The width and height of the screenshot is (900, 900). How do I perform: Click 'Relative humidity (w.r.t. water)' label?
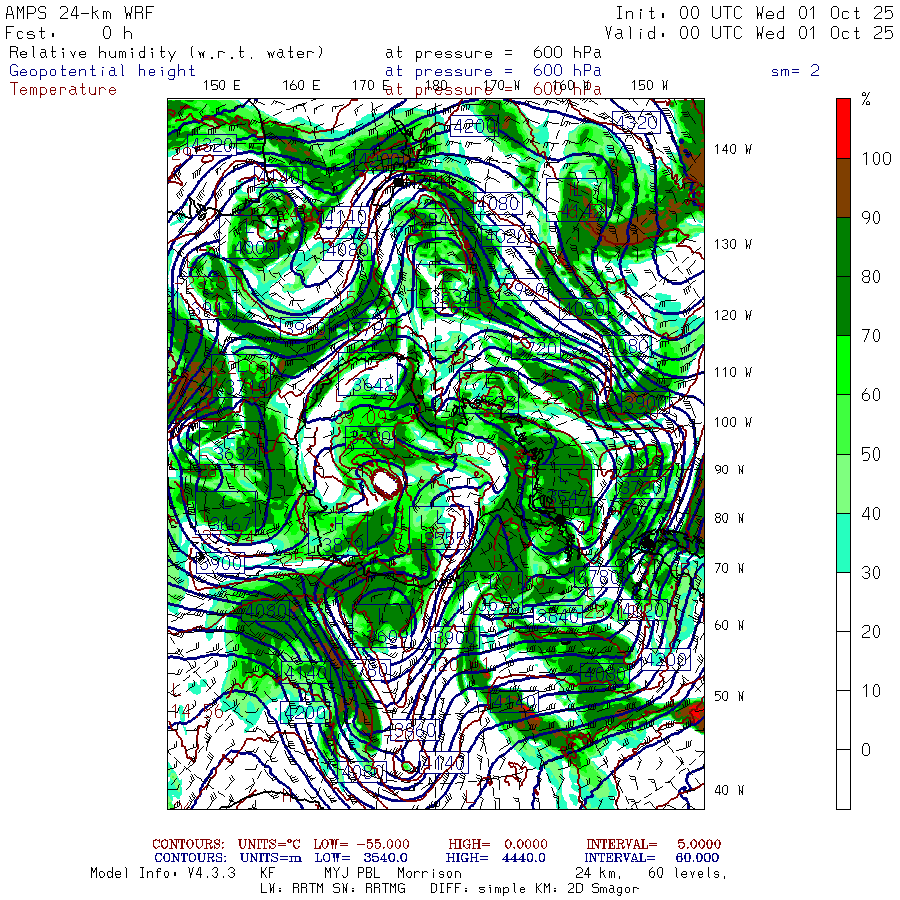coord(167,53)
